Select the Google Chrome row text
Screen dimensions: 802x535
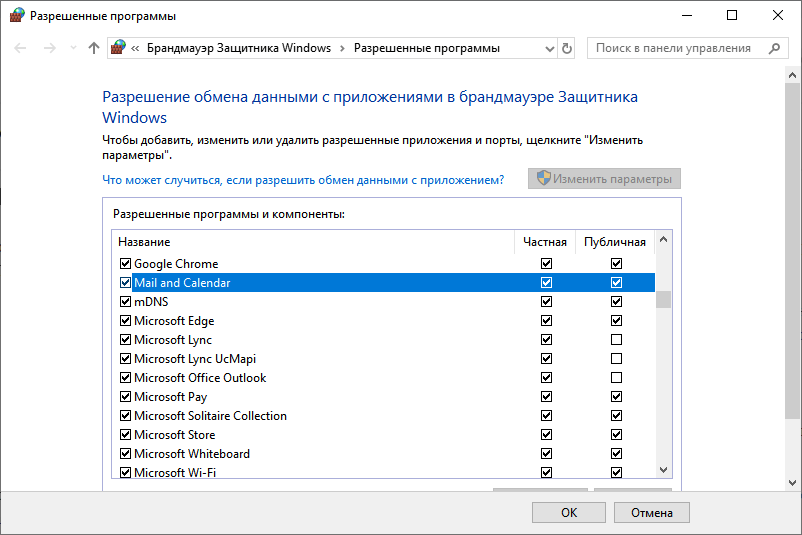pos(176,264)
